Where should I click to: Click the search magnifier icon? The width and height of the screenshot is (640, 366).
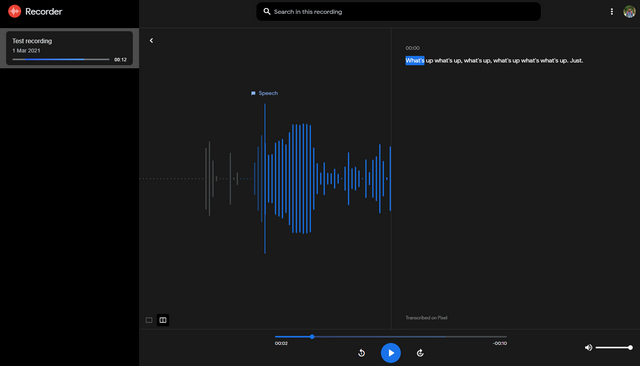tap(267, 11)
